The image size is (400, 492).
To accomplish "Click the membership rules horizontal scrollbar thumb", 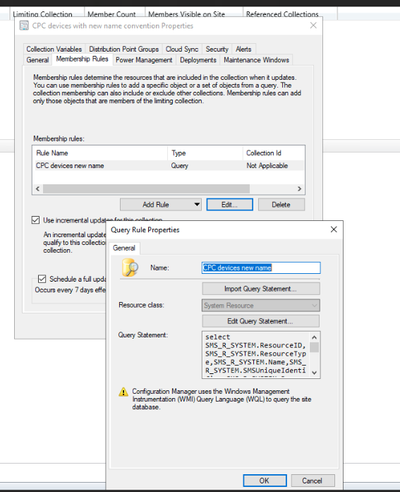I will coord(146,189).
